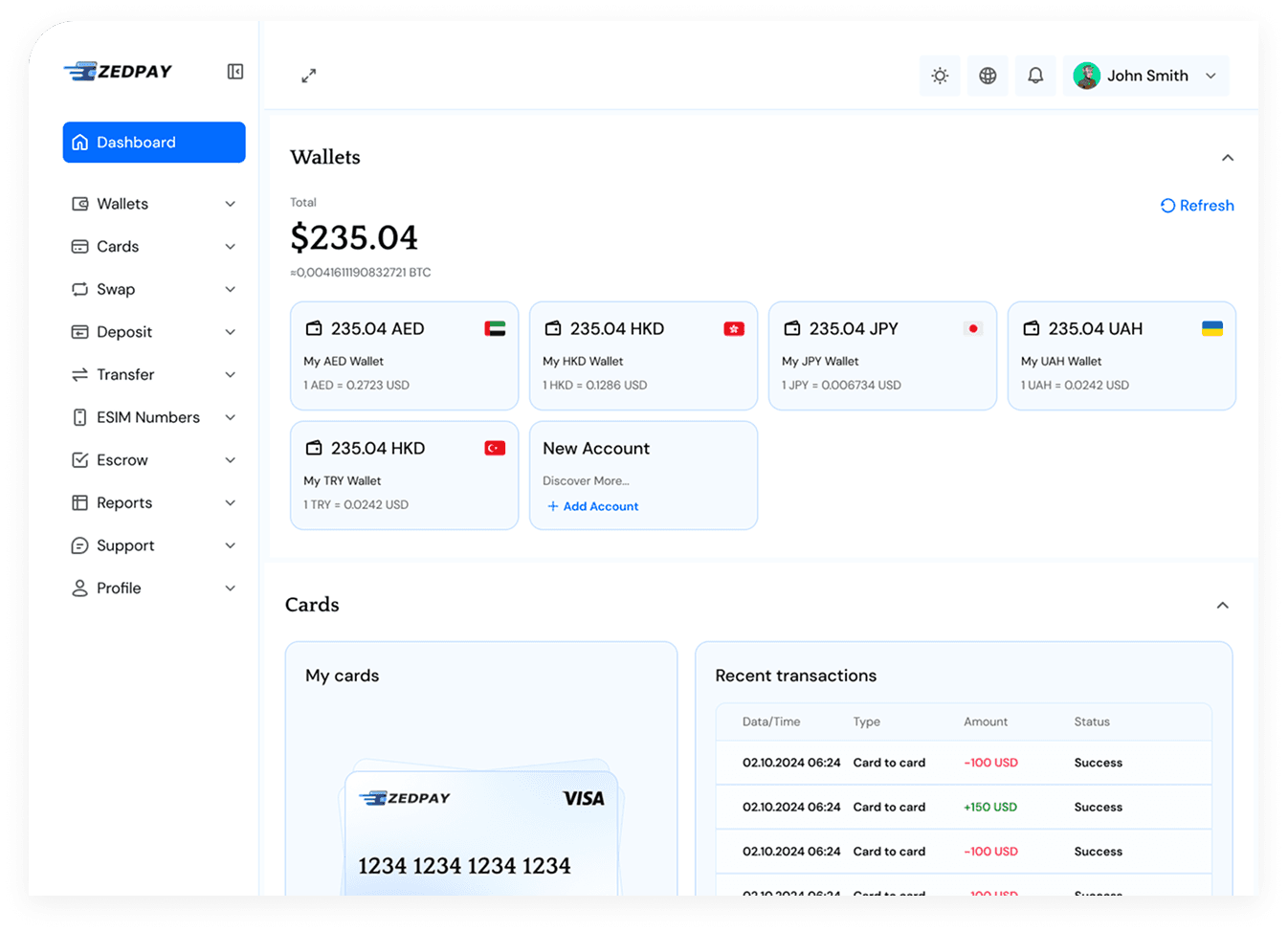Screen dimensions: 1288x932
Task: Click the UAE flag icon
Action: pyautogui.click(x=495, y=328)
